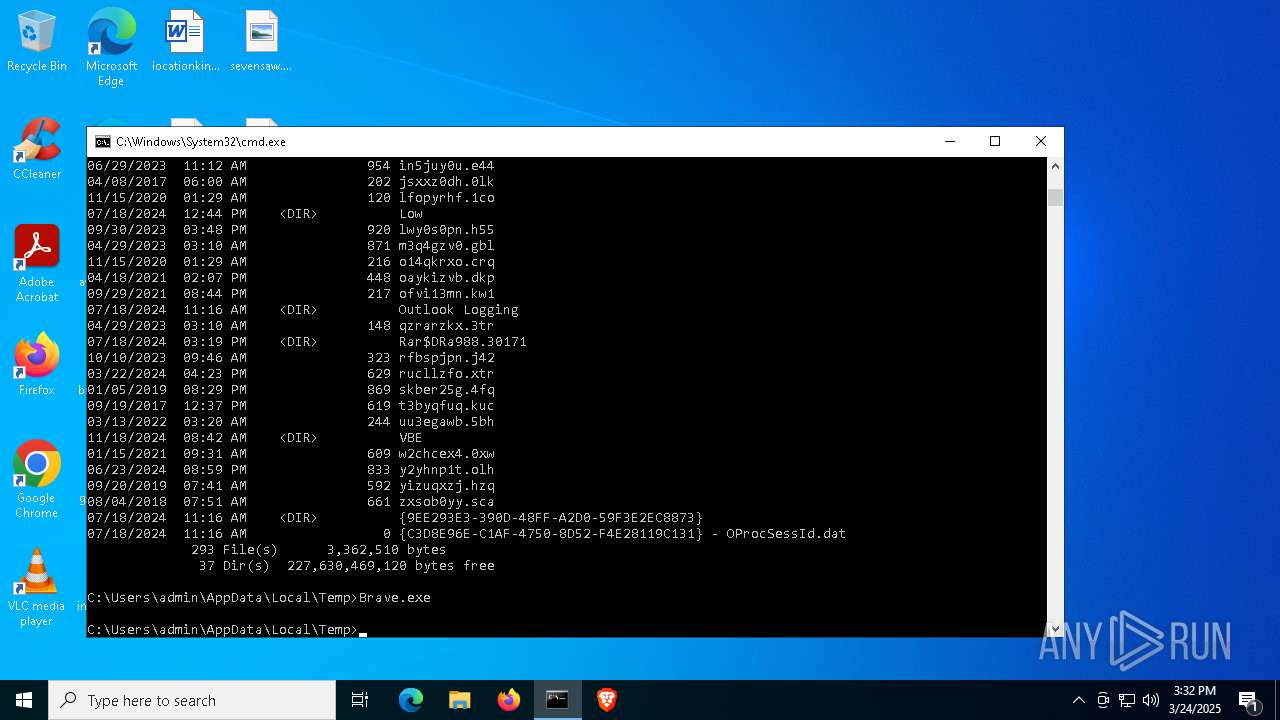1280x720 pixels.
Task: Click the 'Low' directory entry
Action: point(410,214)
